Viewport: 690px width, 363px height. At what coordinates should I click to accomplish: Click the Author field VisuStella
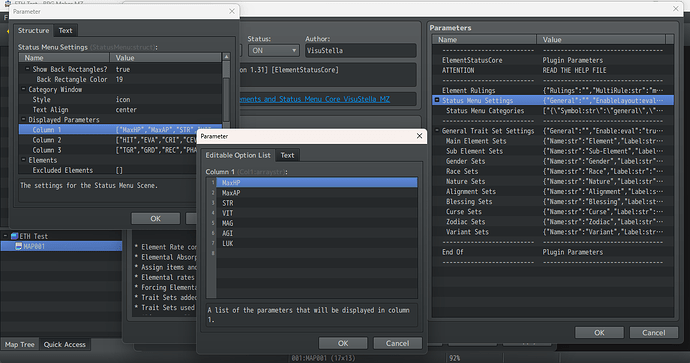[x=361, y=51]
